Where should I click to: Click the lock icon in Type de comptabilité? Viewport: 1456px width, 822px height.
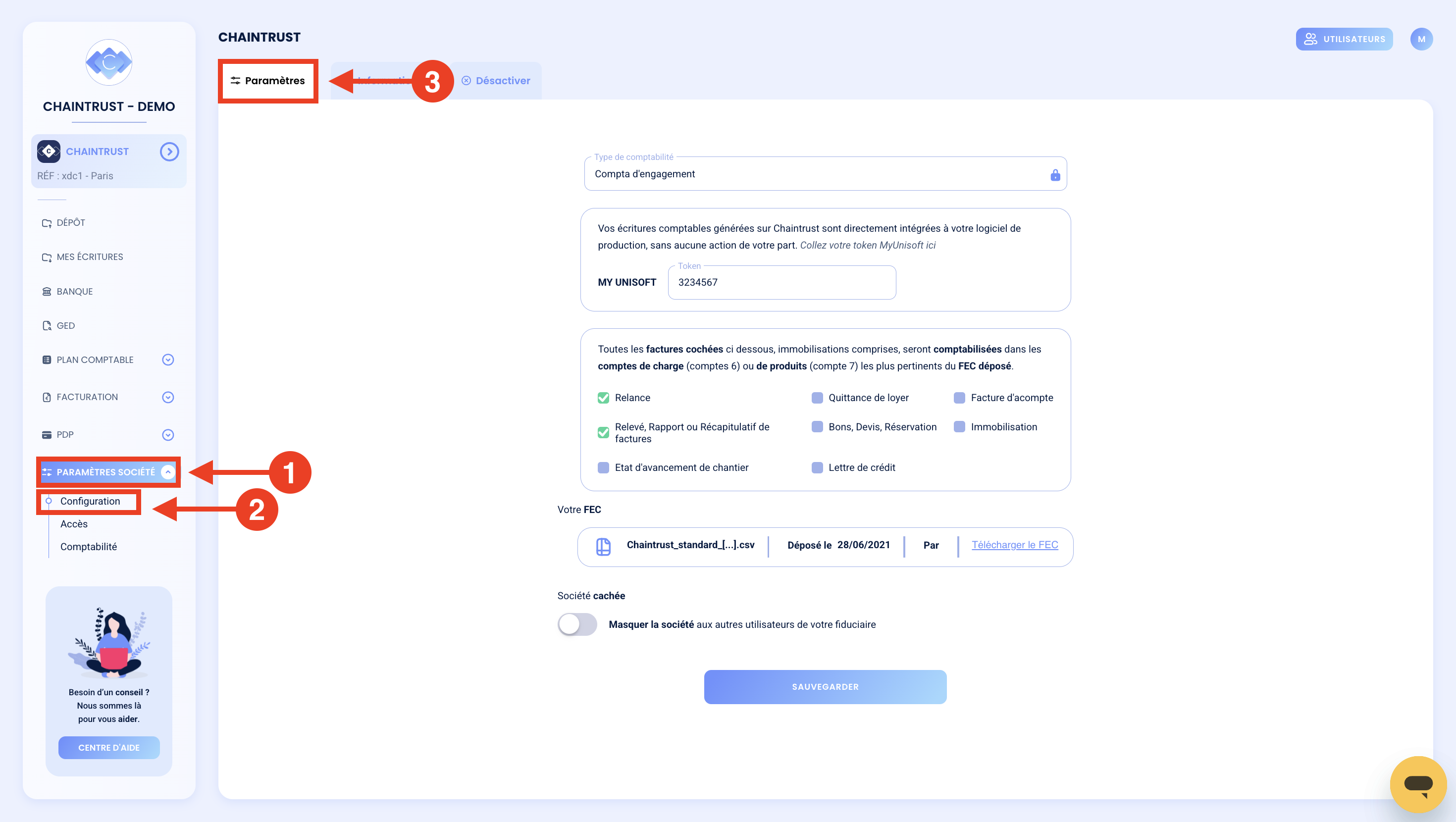pos(1055,175)
